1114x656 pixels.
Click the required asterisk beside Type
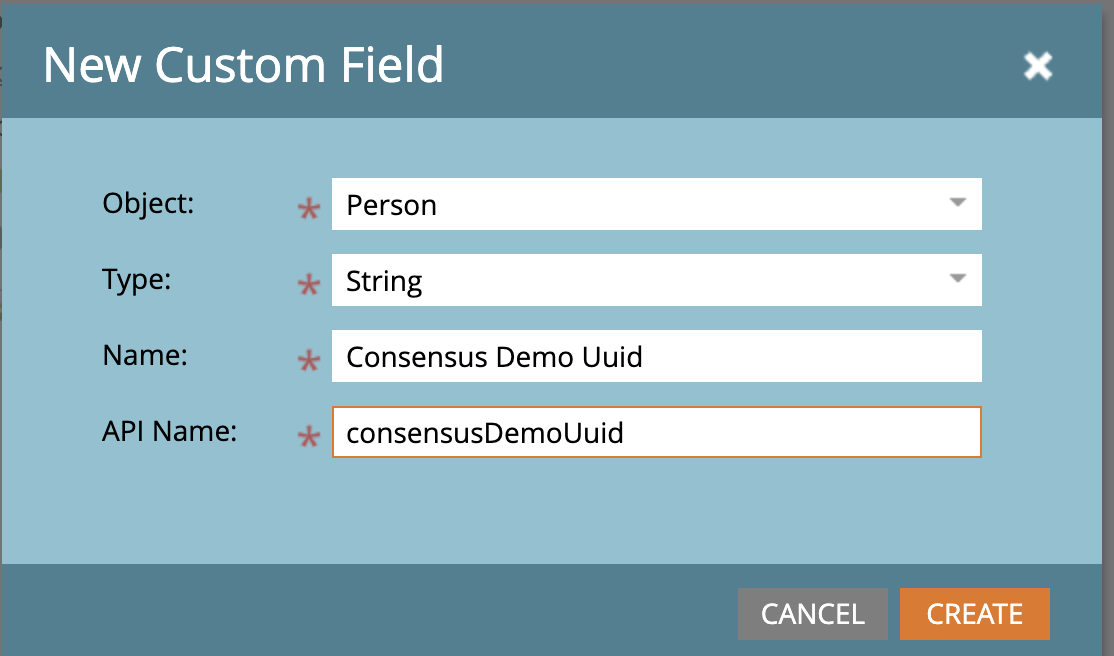[x=308, y=285]
